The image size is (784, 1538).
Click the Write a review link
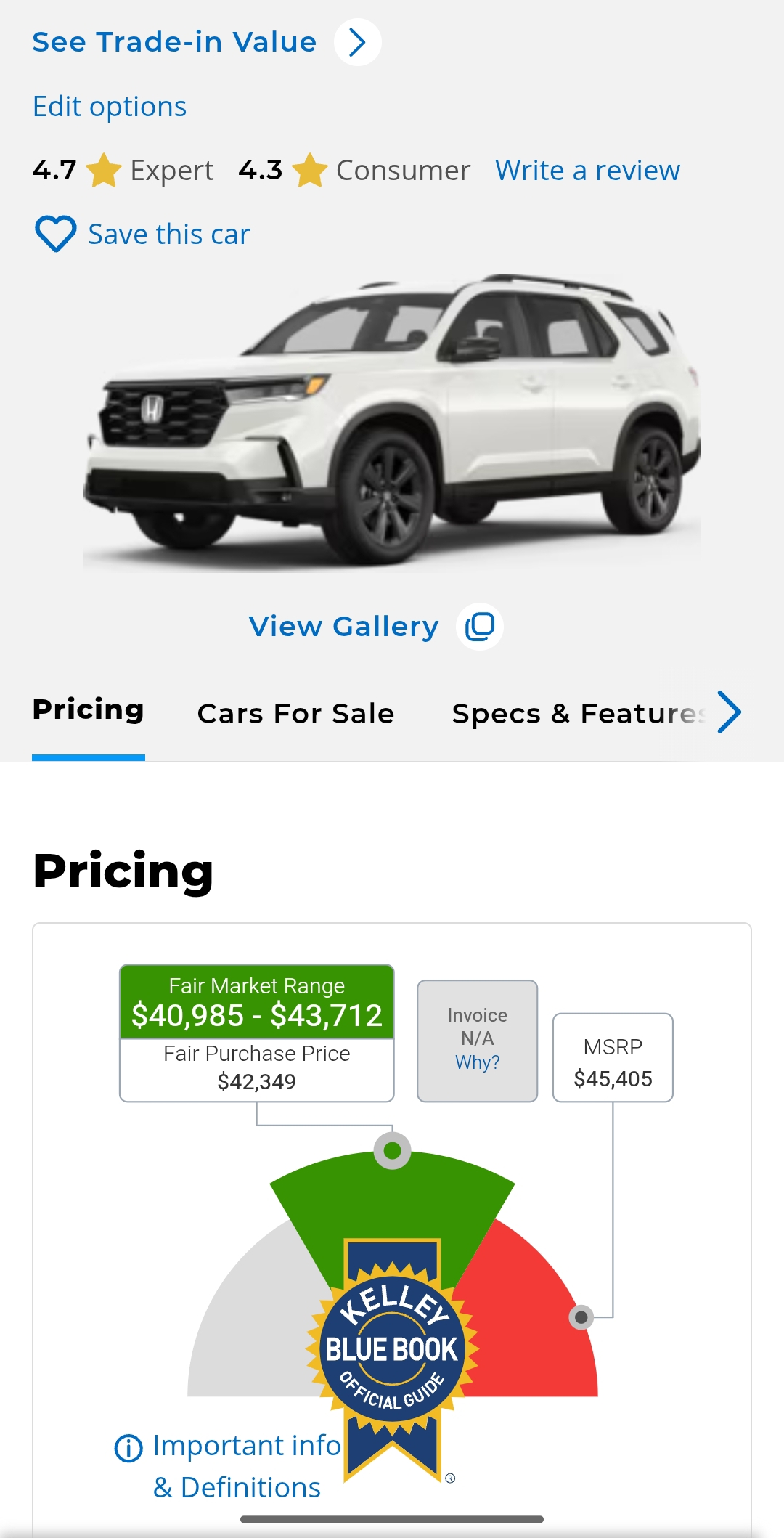click(x=587, y=171)
